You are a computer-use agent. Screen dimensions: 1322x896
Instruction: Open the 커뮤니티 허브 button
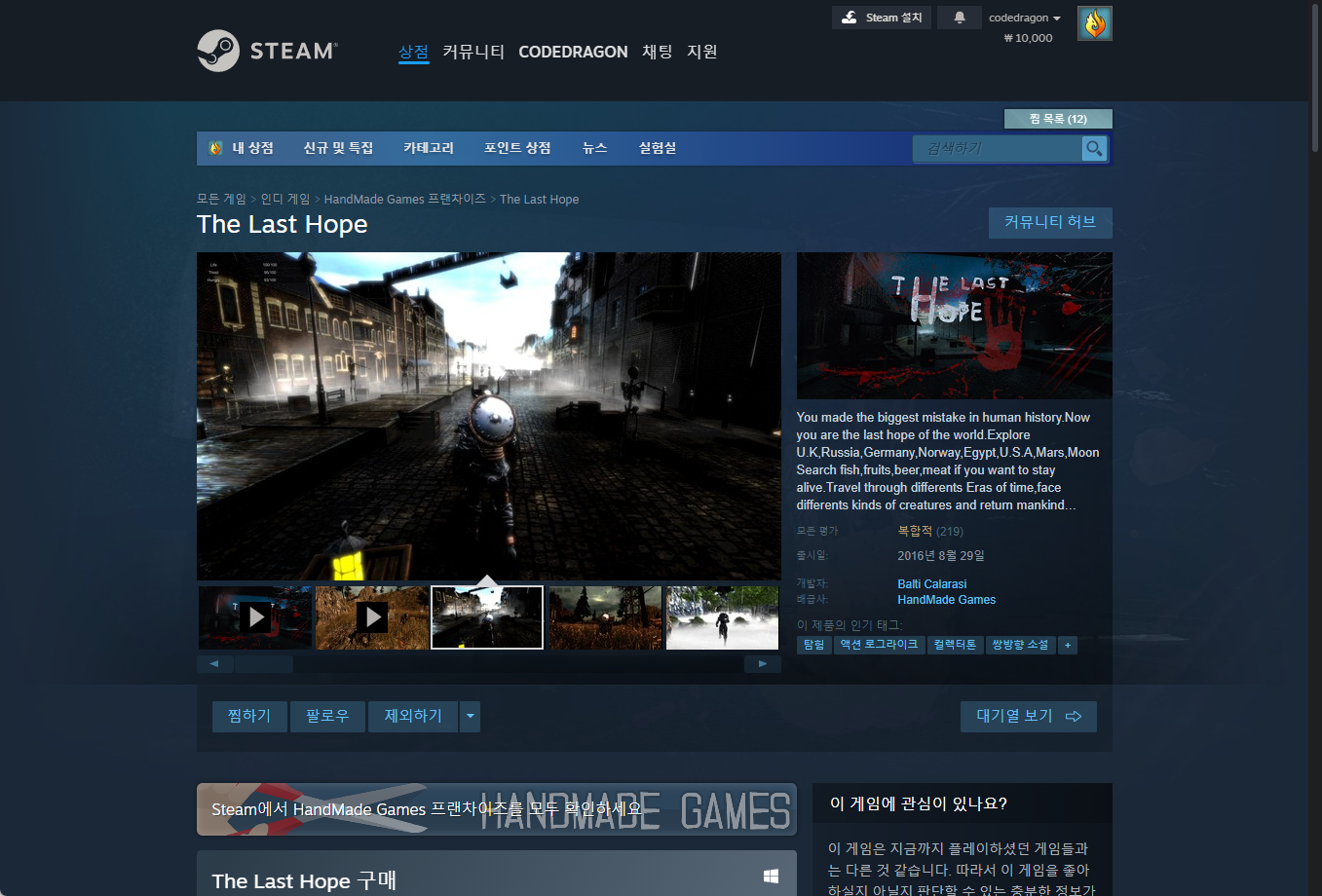1050,222
